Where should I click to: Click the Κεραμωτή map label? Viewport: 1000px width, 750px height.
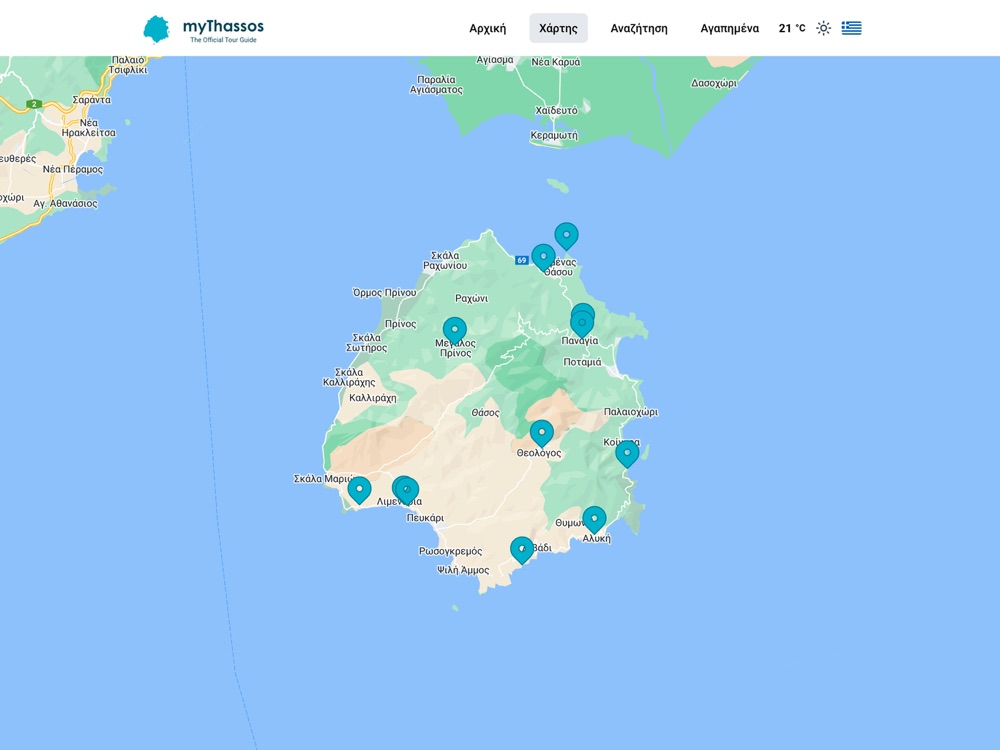tap(554, 135)
